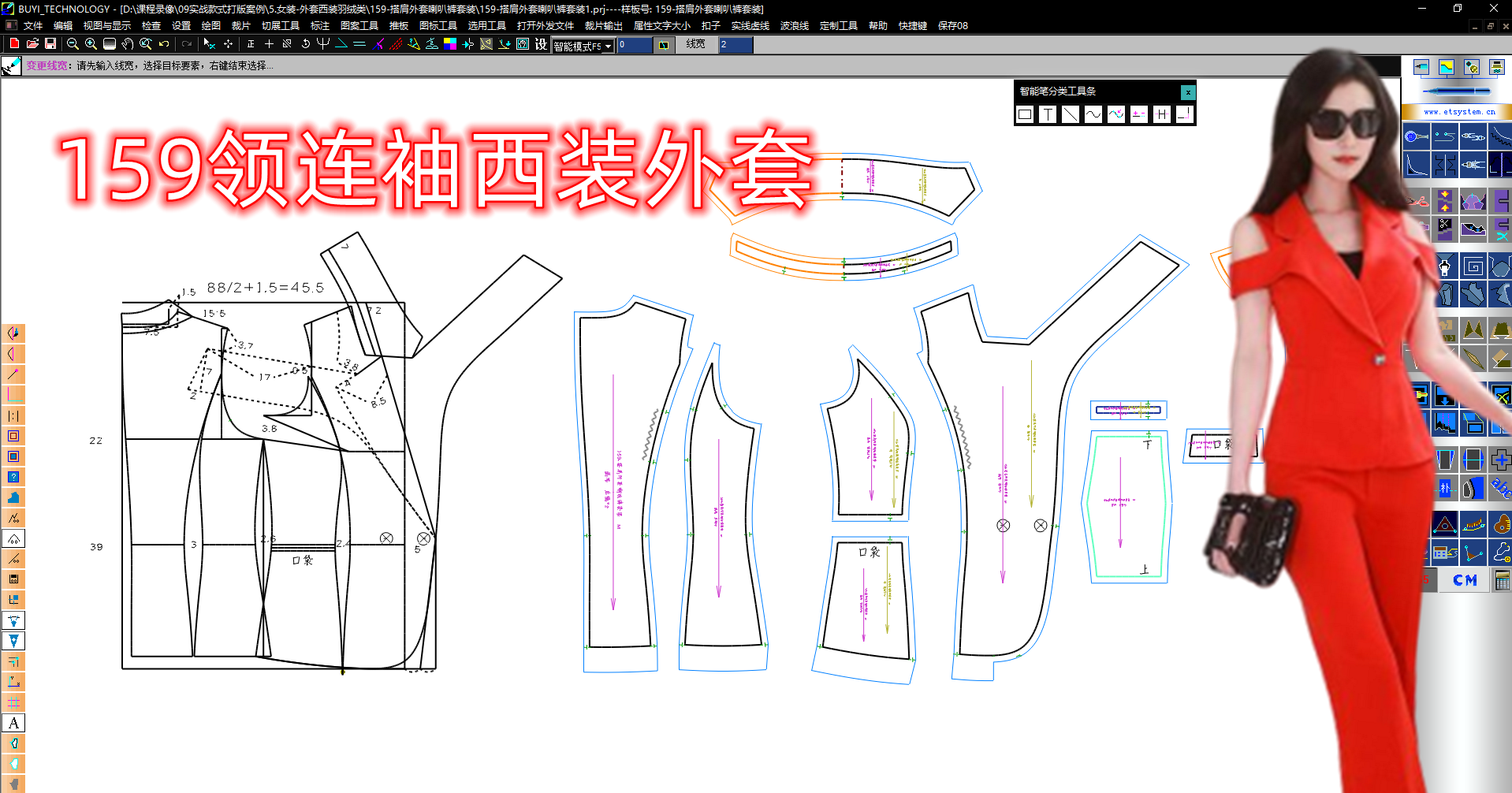Open the 文件 menu
Viewport: 1512px width, 793px height.
pyautogui.click(x=32, y=25)
